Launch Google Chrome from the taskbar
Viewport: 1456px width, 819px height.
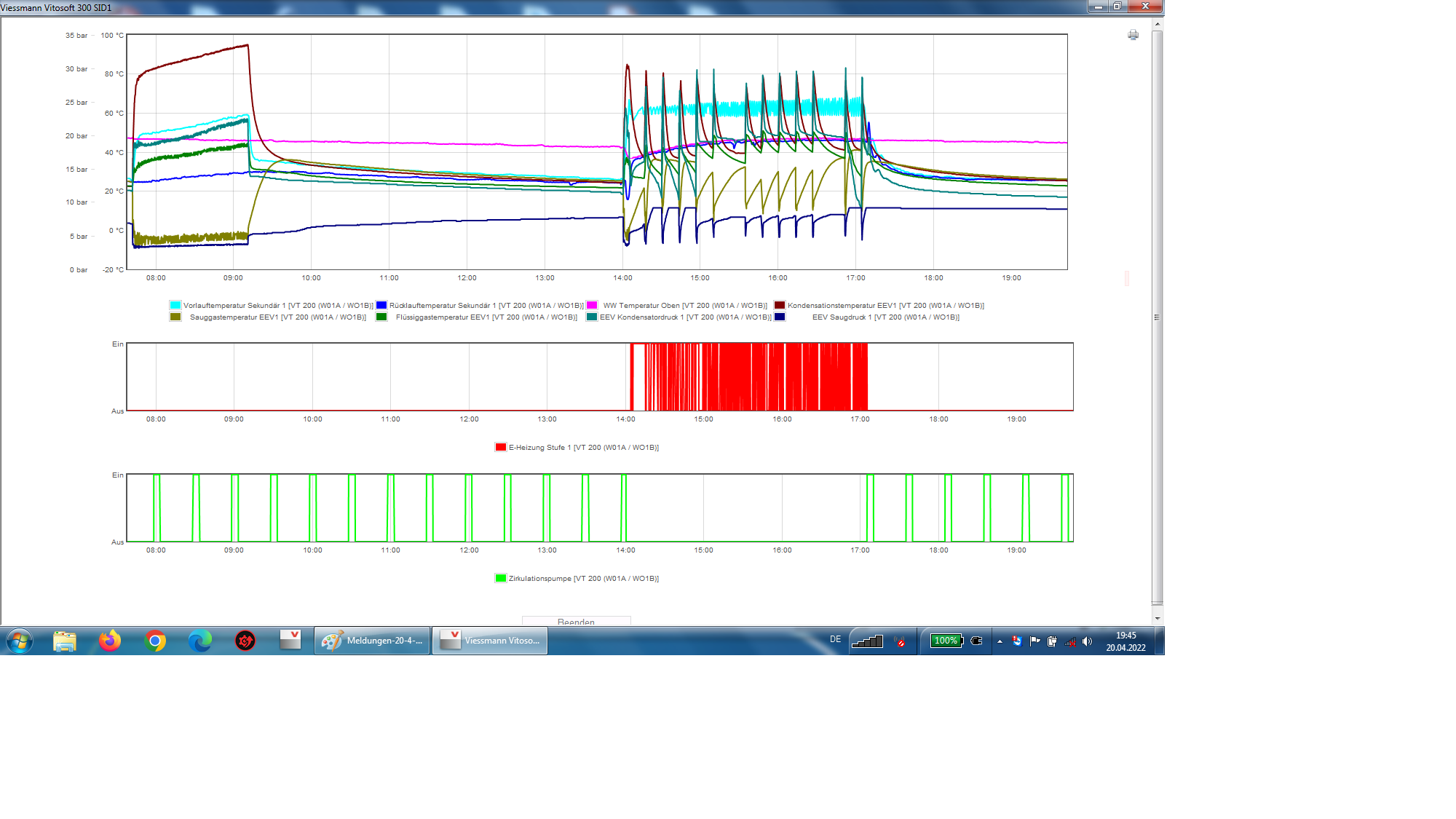(x=155, y=641)
